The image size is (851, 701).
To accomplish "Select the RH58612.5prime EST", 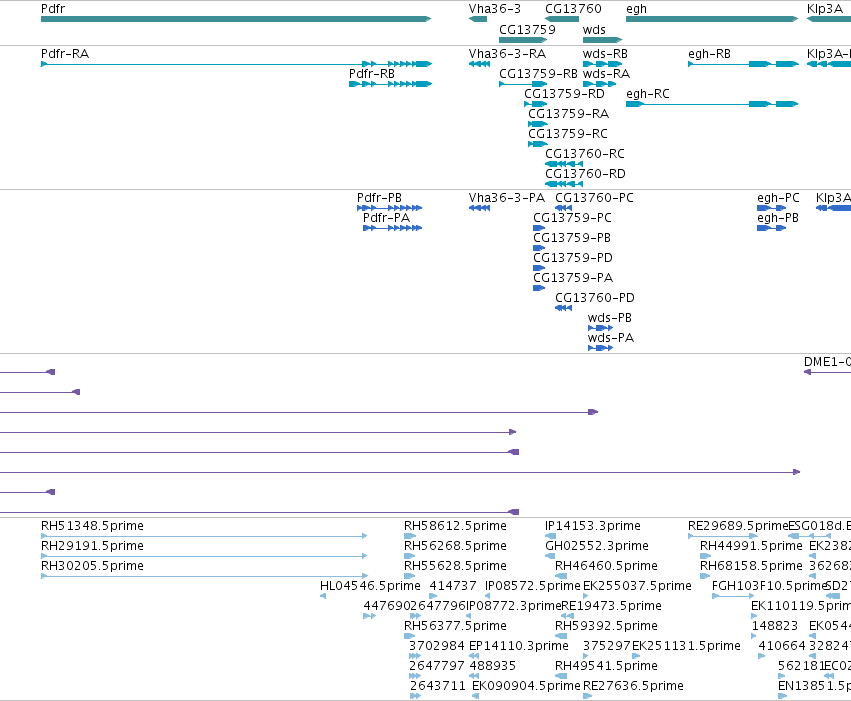I will click(410, 536).
